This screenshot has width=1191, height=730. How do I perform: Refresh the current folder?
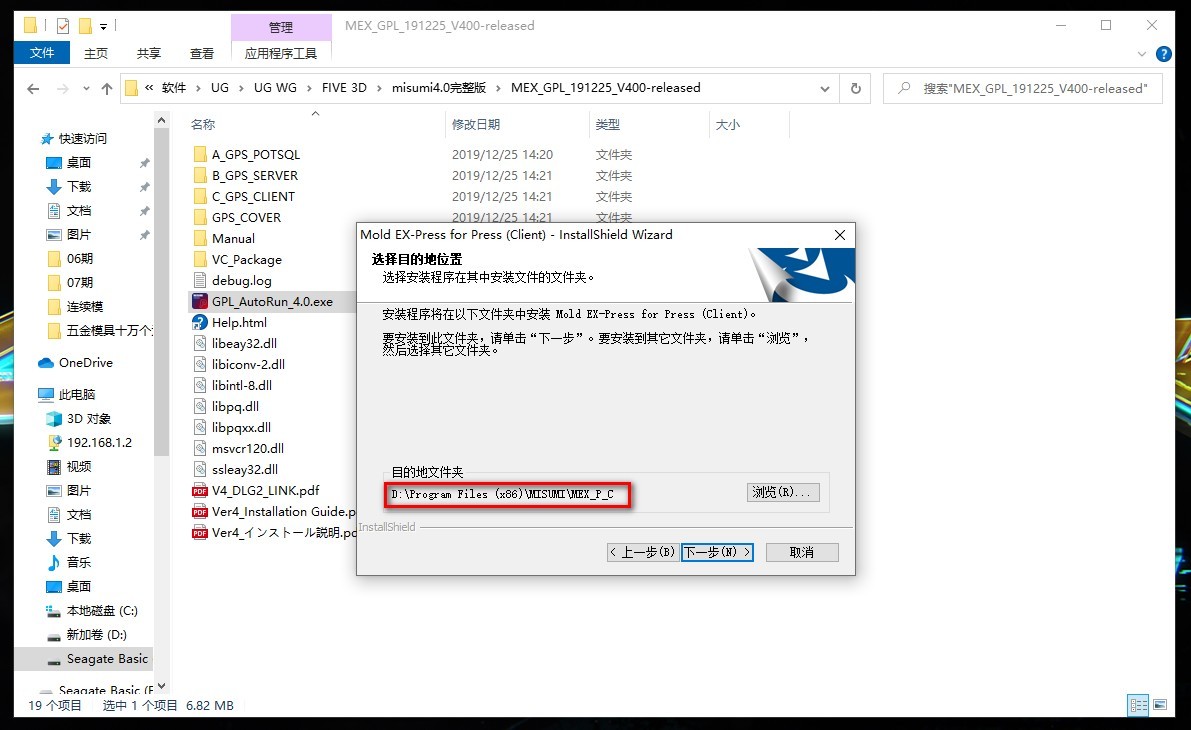[855, 88]
